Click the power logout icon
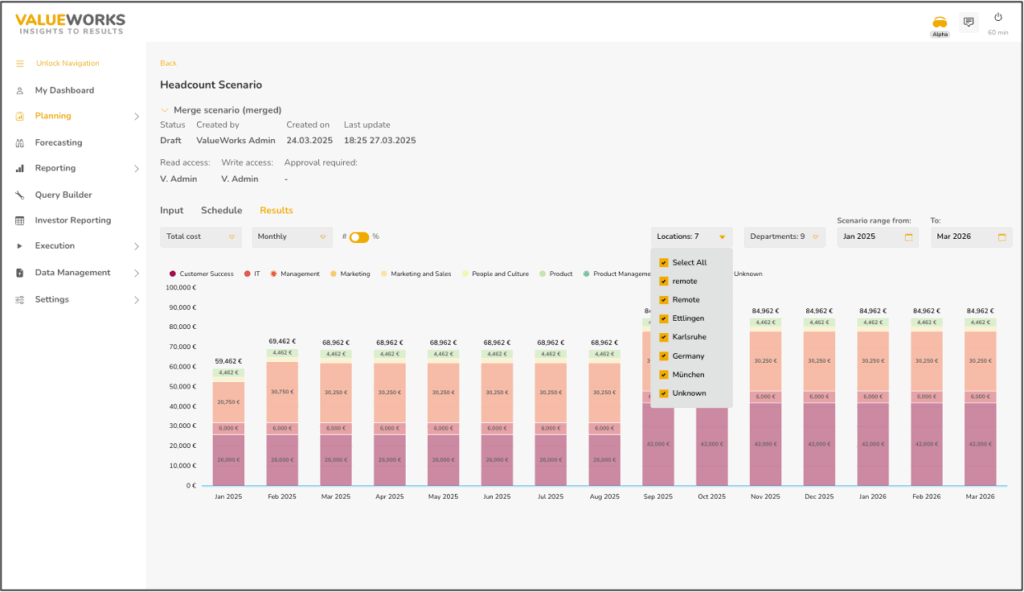The width and height of the screenshot is (1024, 592). [997, 18]
